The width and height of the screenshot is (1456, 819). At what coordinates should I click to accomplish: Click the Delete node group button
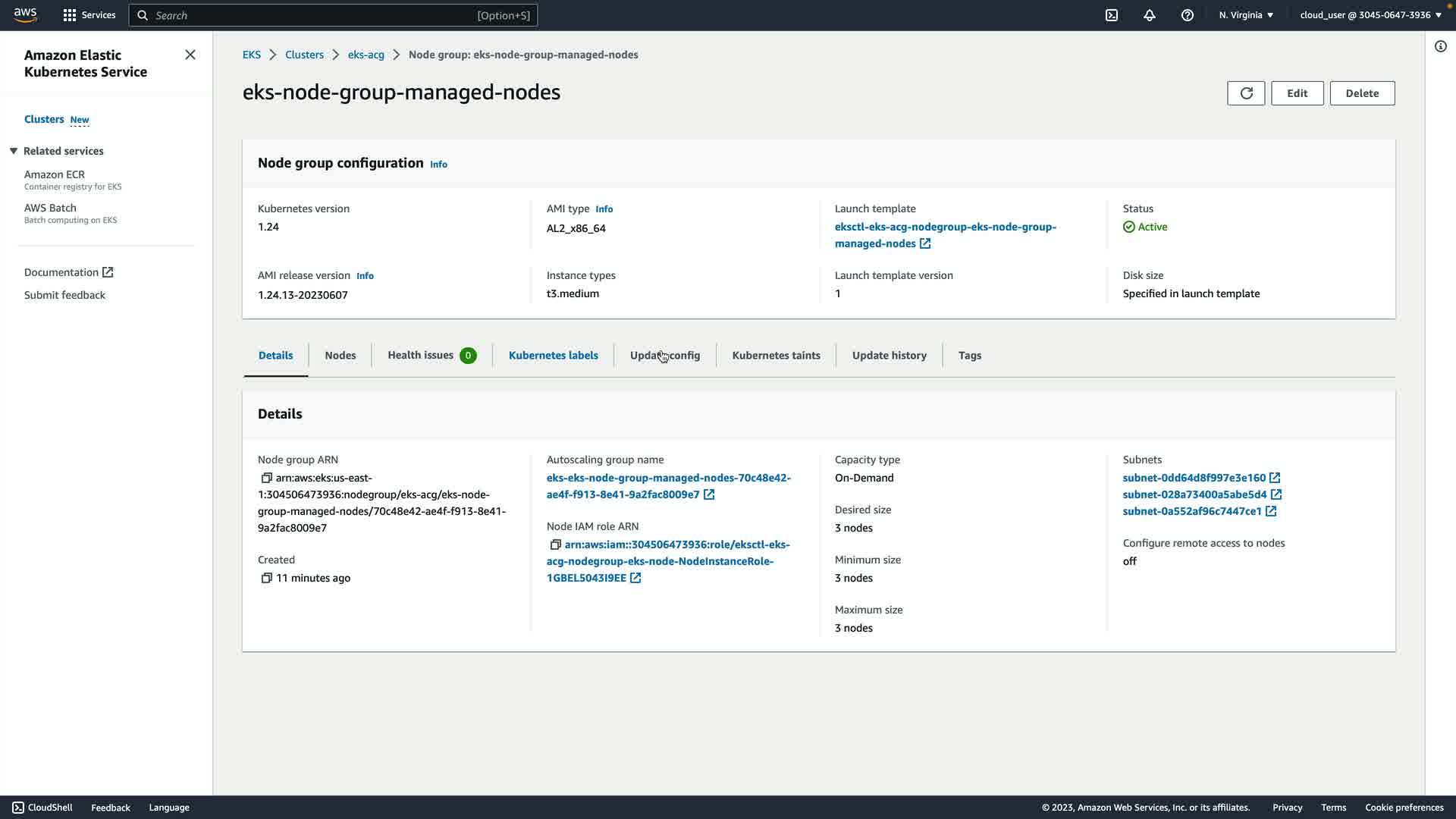(1362, 93)
